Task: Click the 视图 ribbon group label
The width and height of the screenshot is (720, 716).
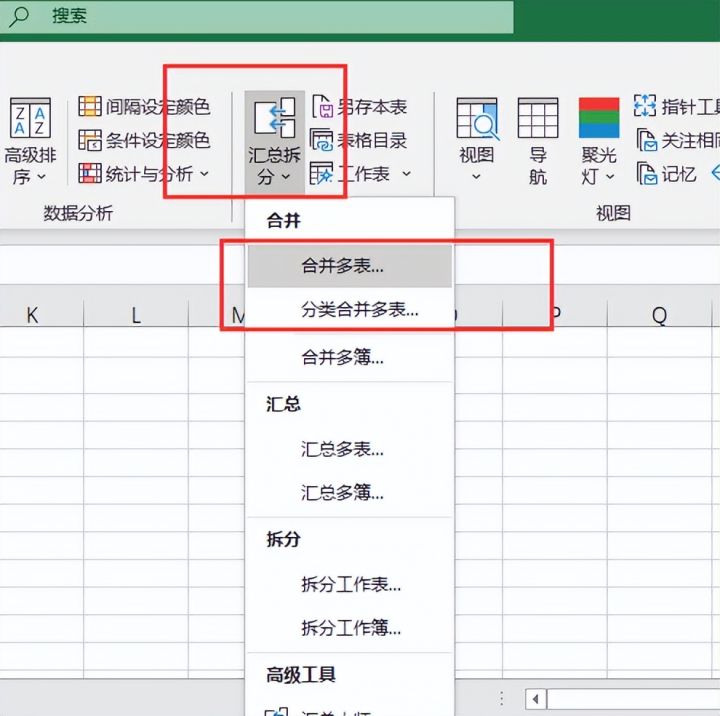Action: 613,213
